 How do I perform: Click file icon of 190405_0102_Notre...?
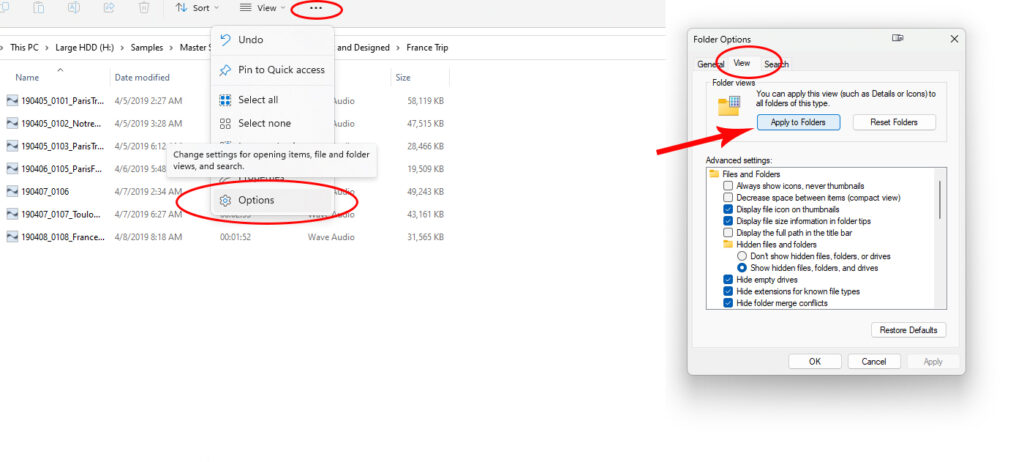point(12,123)
